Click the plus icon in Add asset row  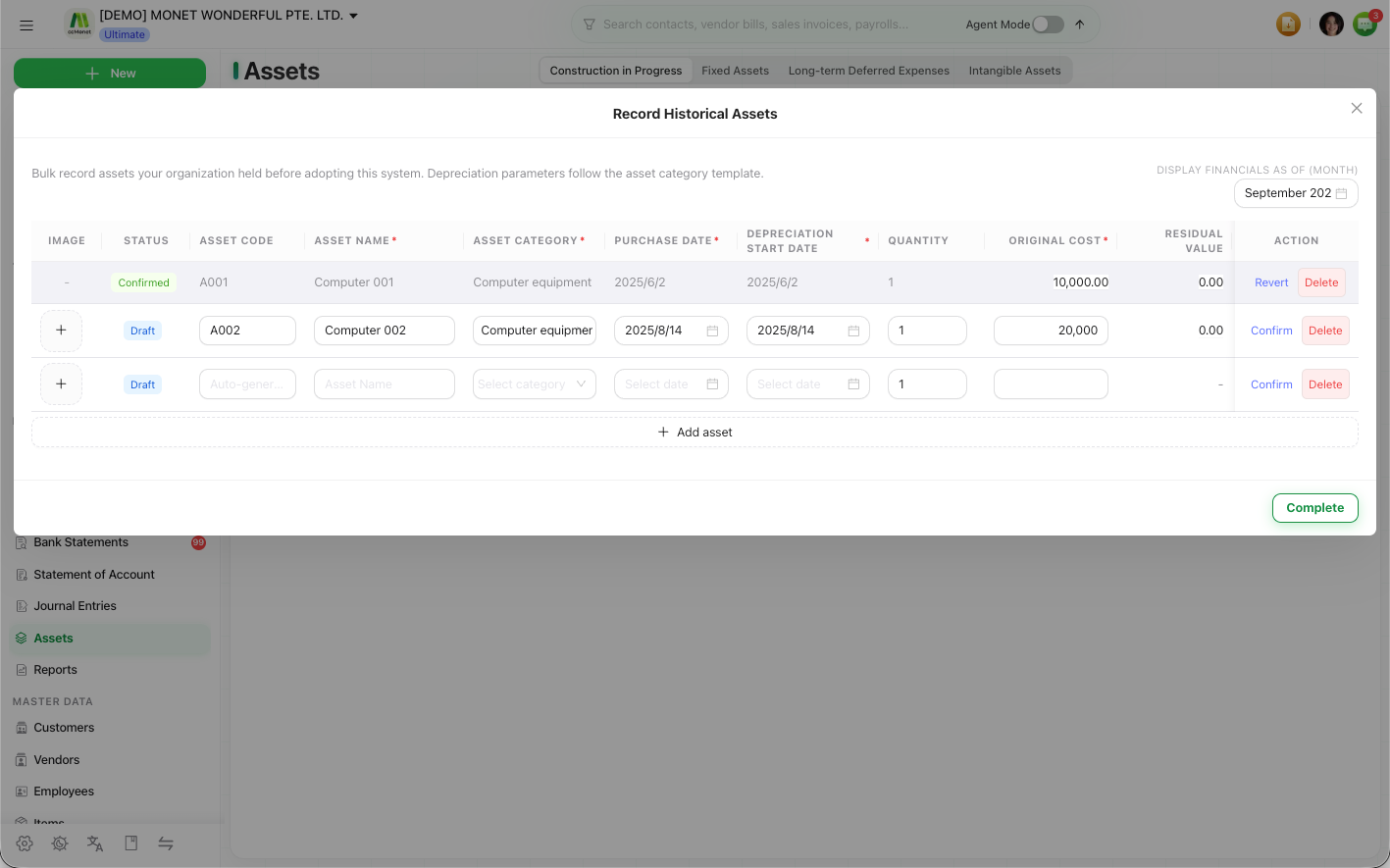point(663,433)
